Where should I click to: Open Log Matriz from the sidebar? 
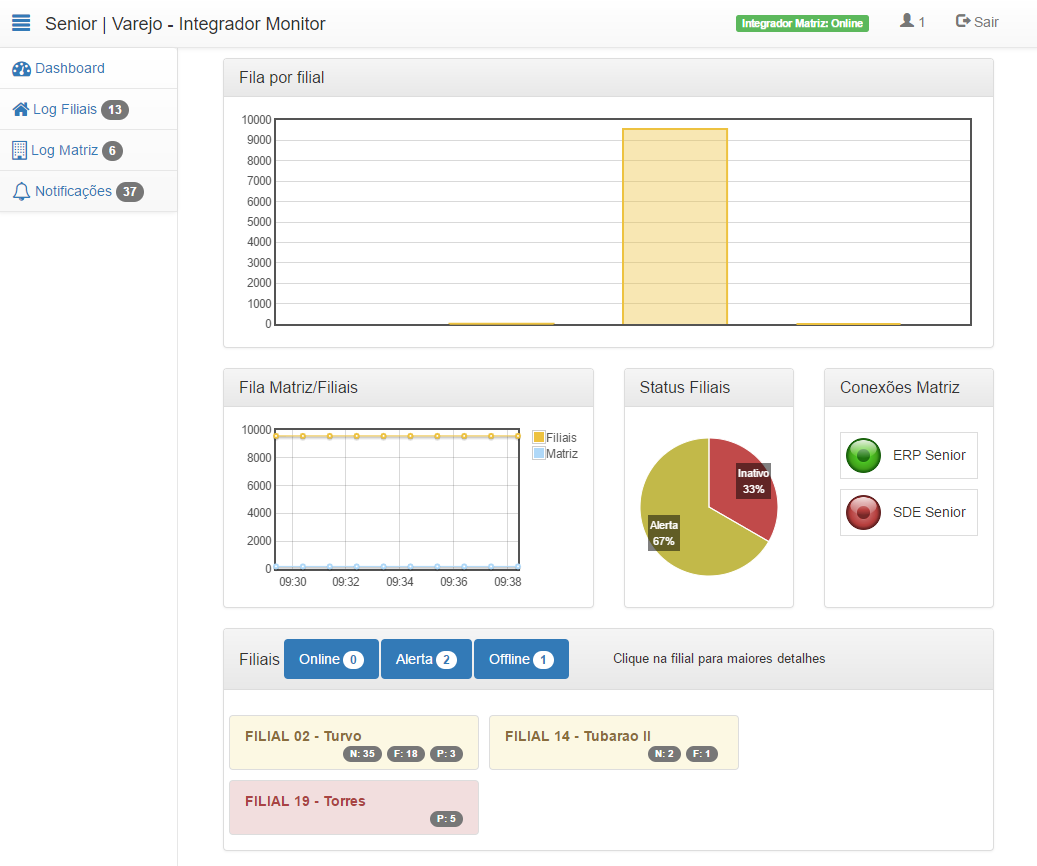coord(64,150)
